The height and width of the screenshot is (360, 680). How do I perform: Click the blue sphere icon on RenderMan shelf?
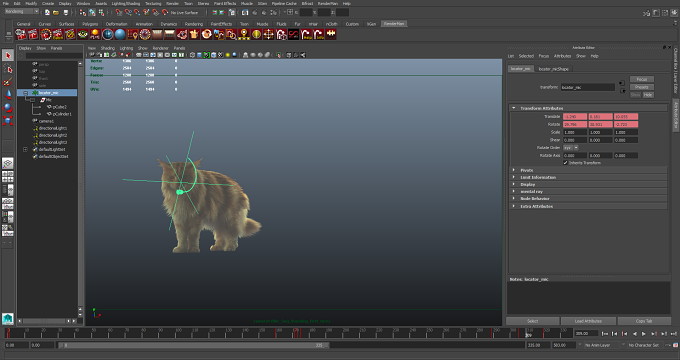click(120, 34)
